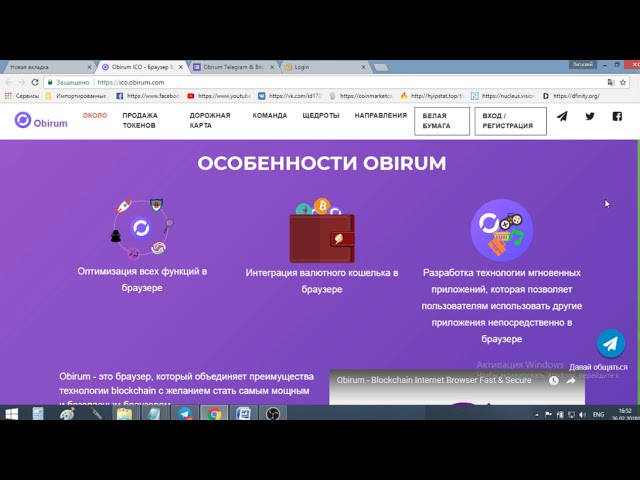Viewport: 640px width, 480px height.
Task: Click the video watch later clock icon
Action: coord(553,380)
